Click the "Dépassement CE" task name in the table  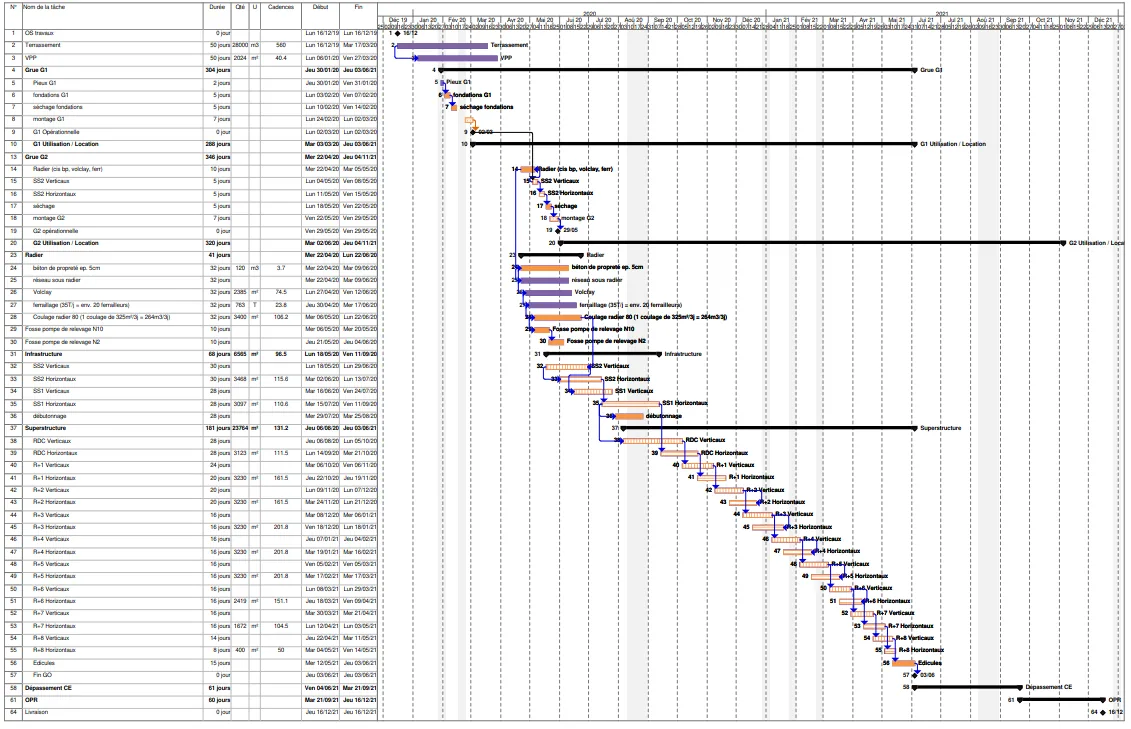[48, 688]
